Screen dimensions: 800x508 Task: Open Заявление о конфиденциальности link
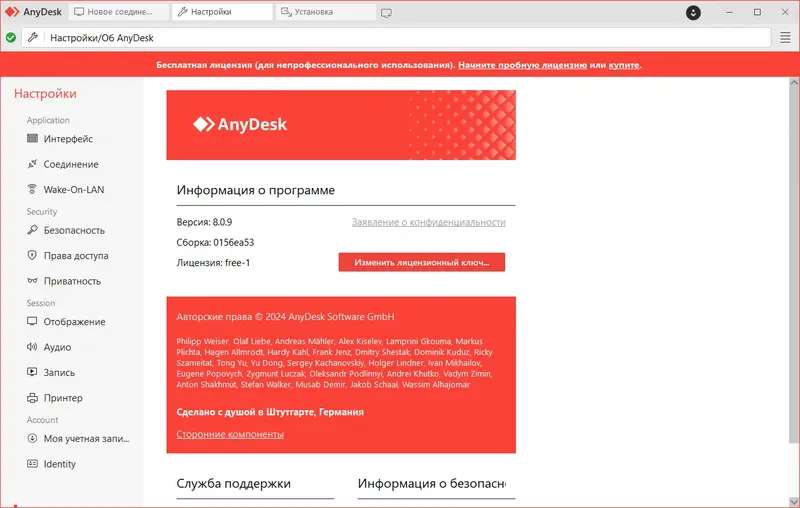point(429,222)
